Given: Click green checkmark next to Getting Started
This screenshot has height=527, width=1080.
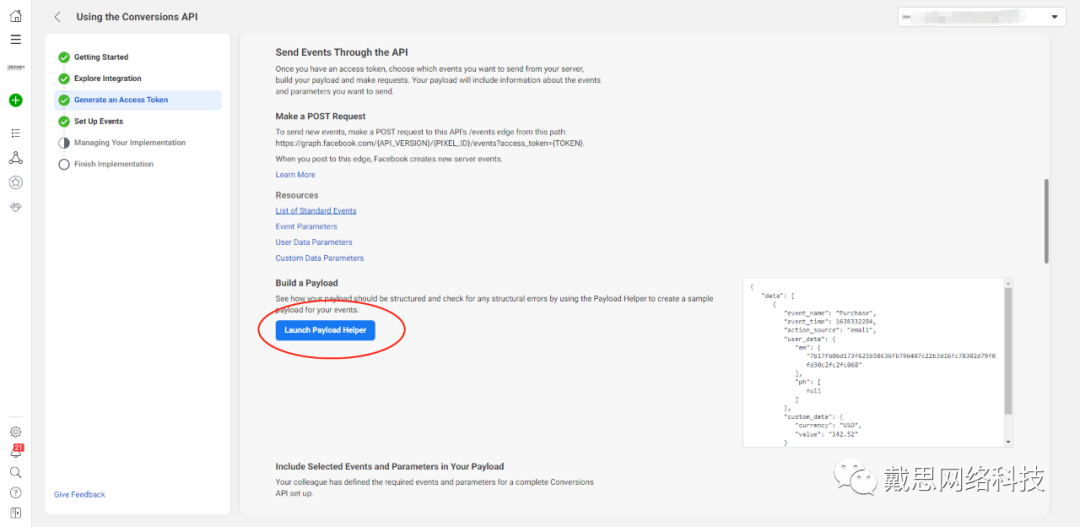Looking at the screenshot, I should point(64,57).
